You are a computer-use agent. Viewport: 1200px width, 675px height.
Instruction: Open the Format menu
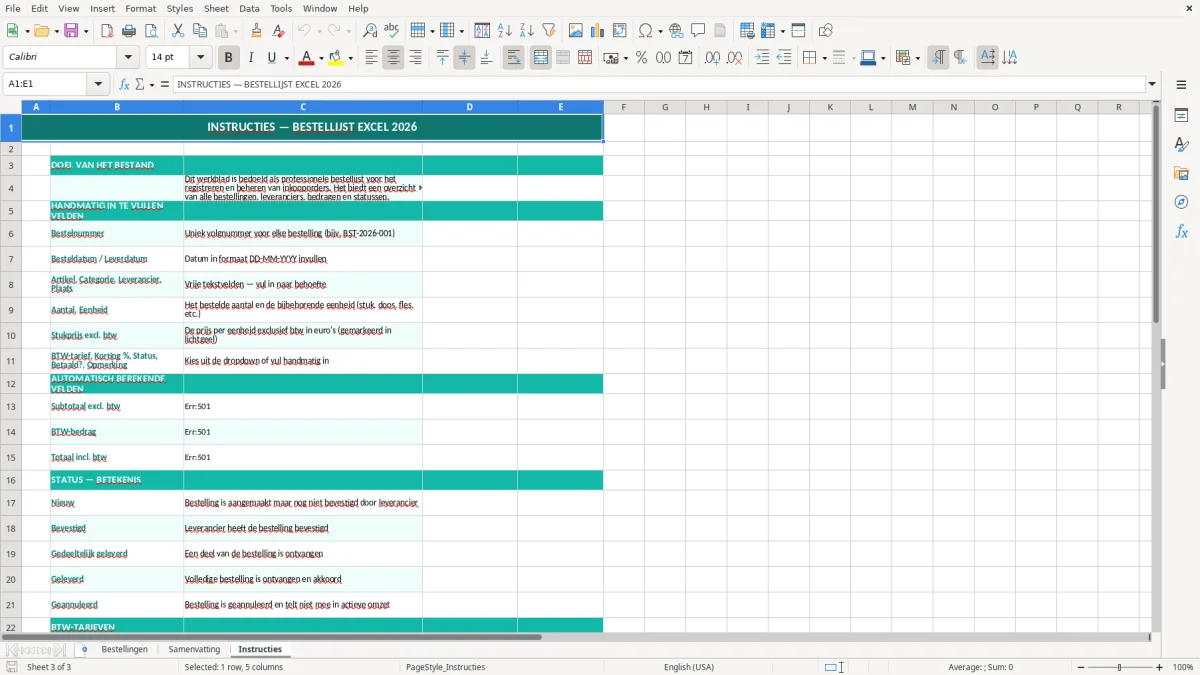tap(140, 8)
